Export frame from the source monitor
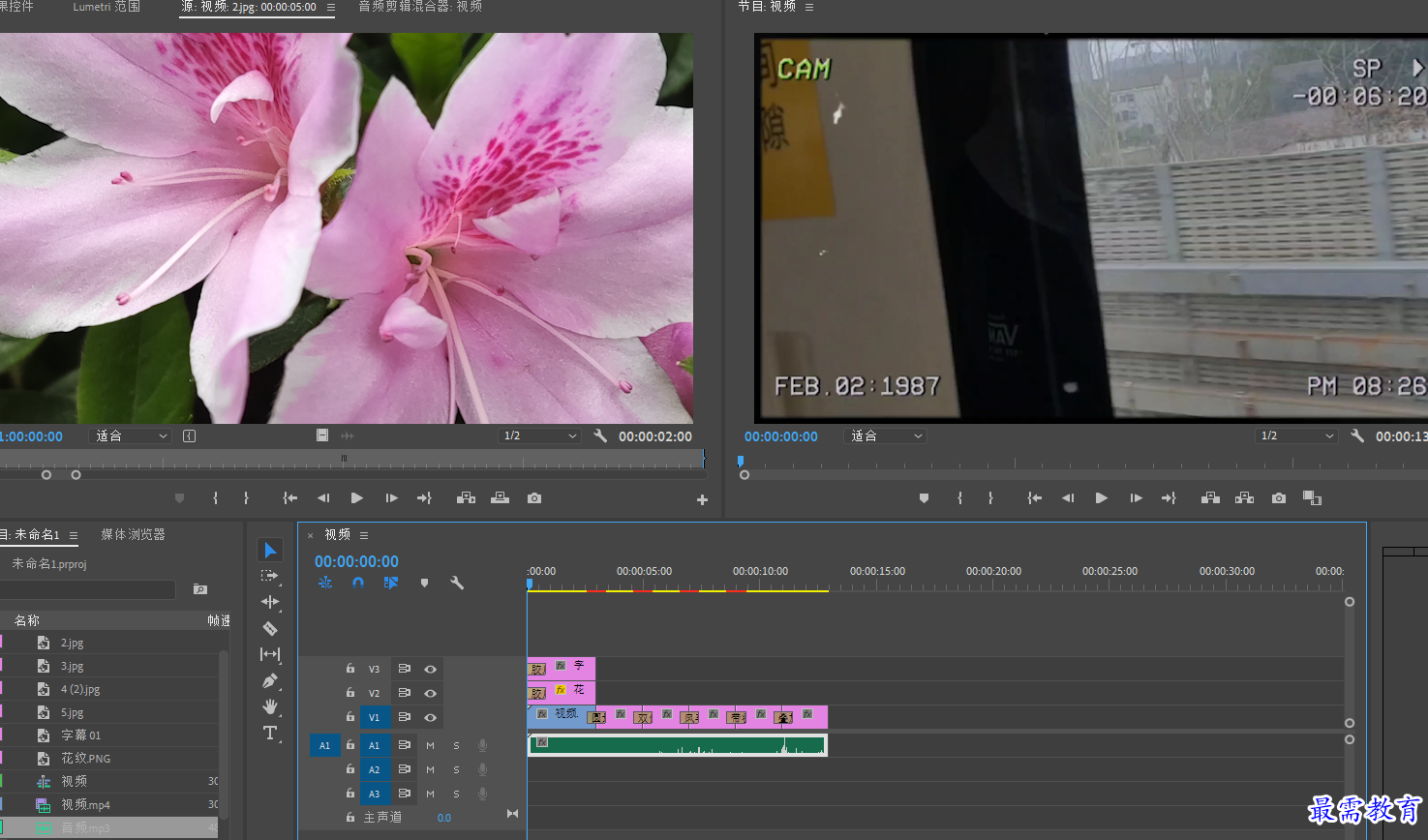This screenshot has height=840, width=1428. (x=534, y=498)
